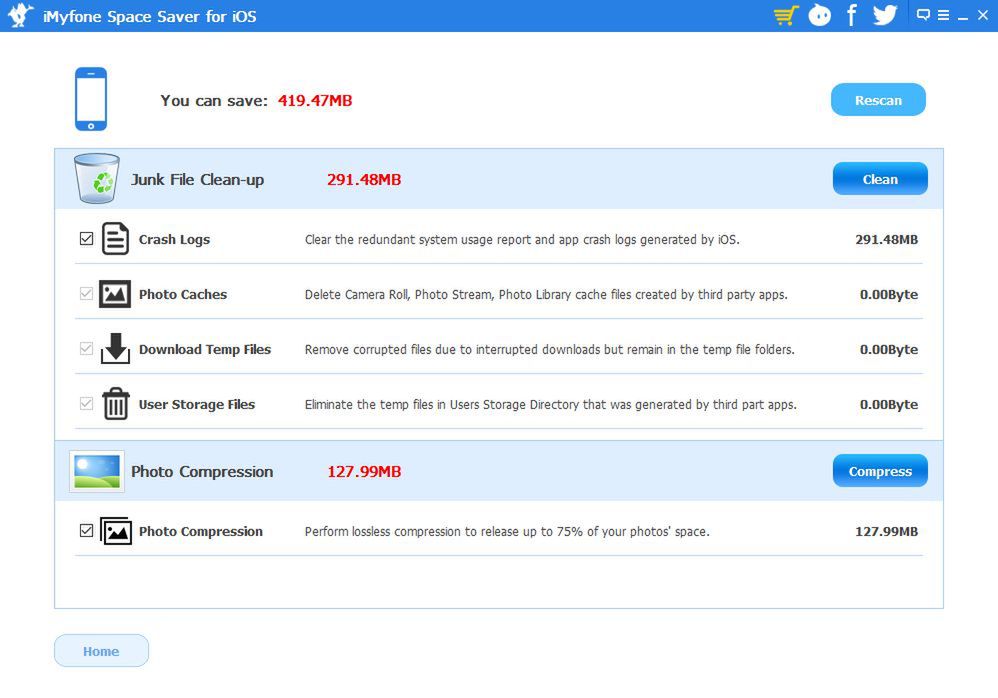
Task: Click the Photo Caches image icon
Action: coord(115,294)
